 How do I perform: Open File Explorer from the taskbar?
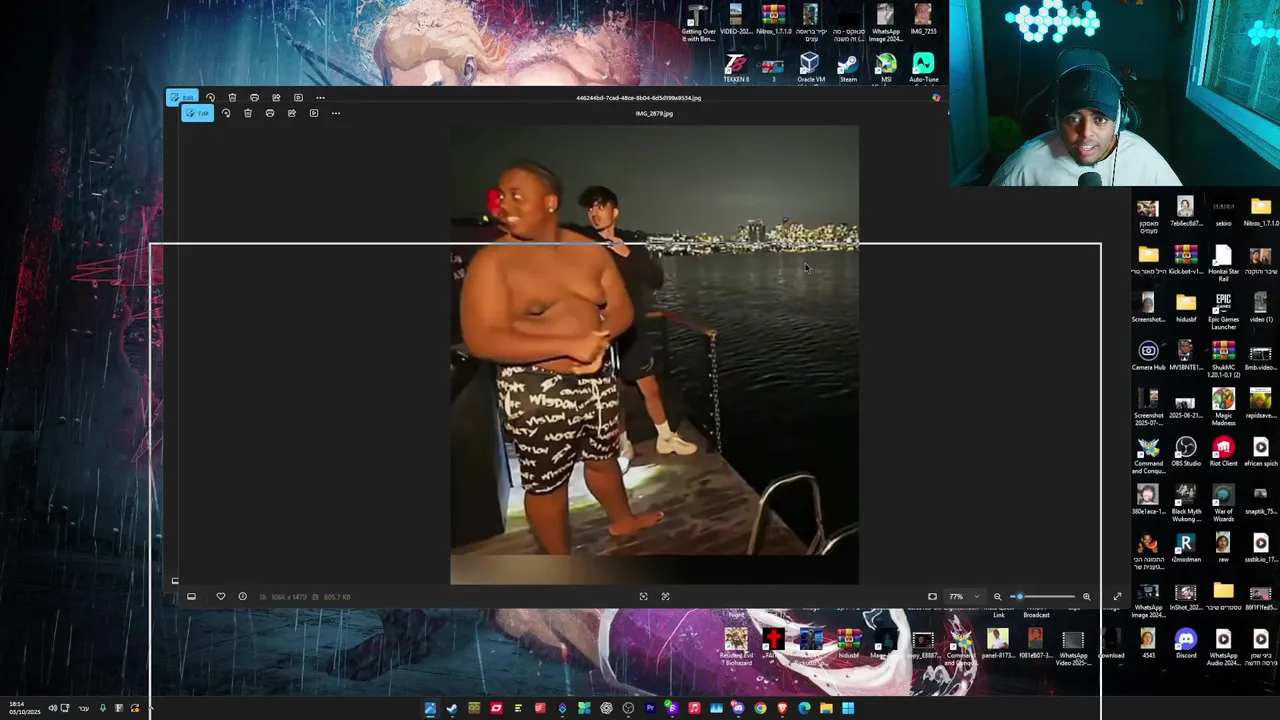[x=826, y=708]
